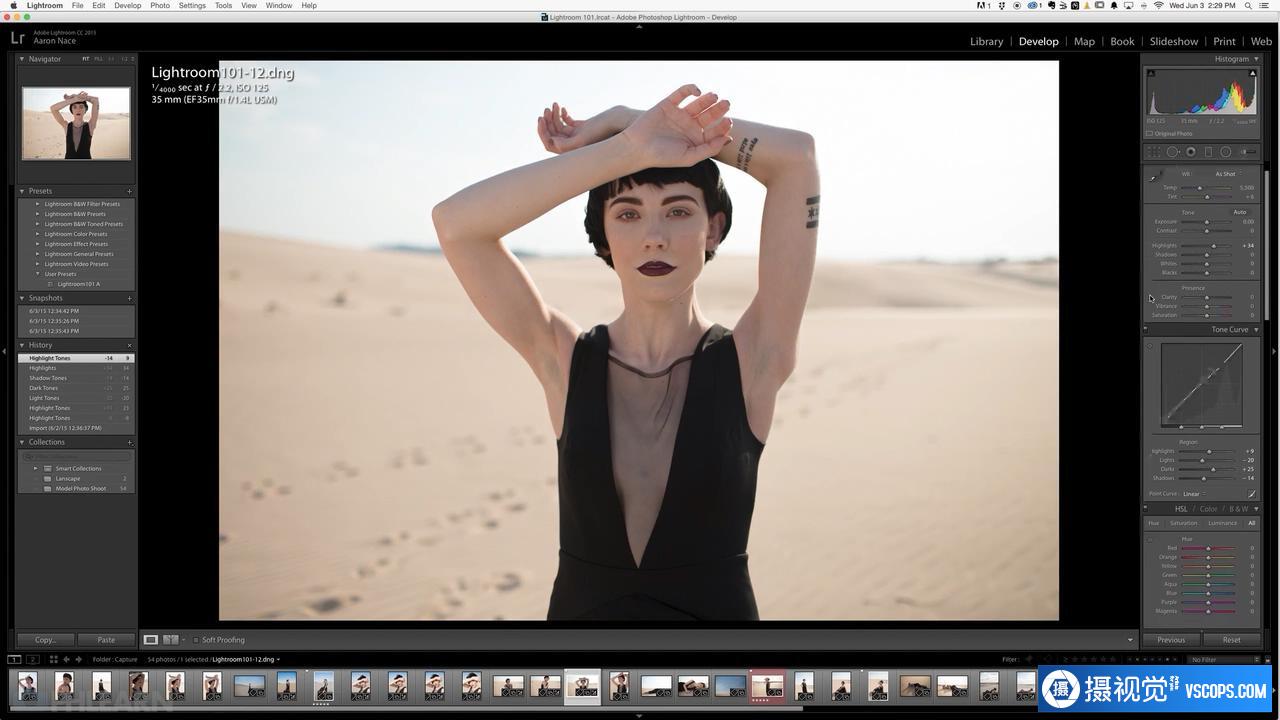Click the point curve edit icon

pyautogui.click(x=1251, y=494)
